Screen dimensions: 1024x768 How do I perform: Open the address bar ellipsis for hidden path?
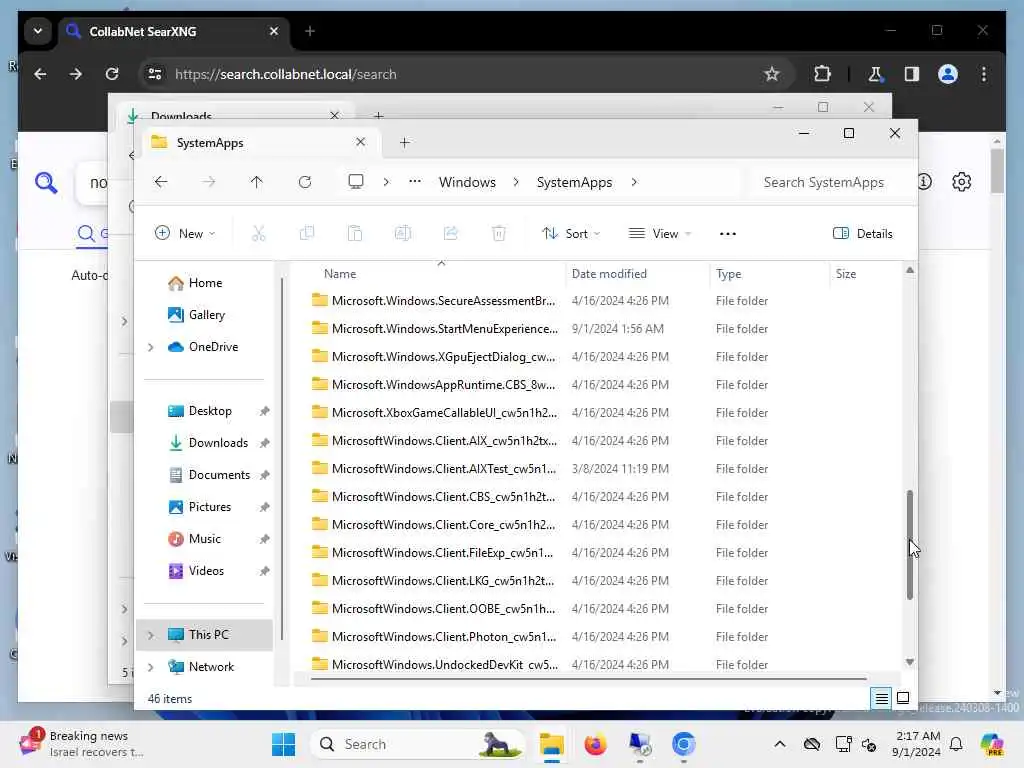(415, 182)
